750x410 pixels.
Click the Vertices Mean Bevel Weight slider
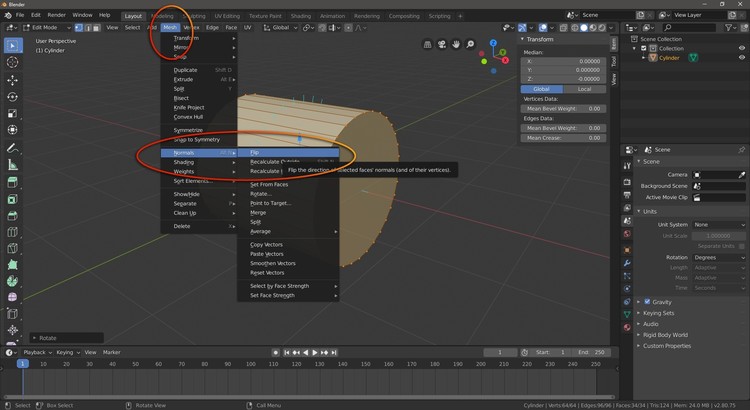(563, 109)
